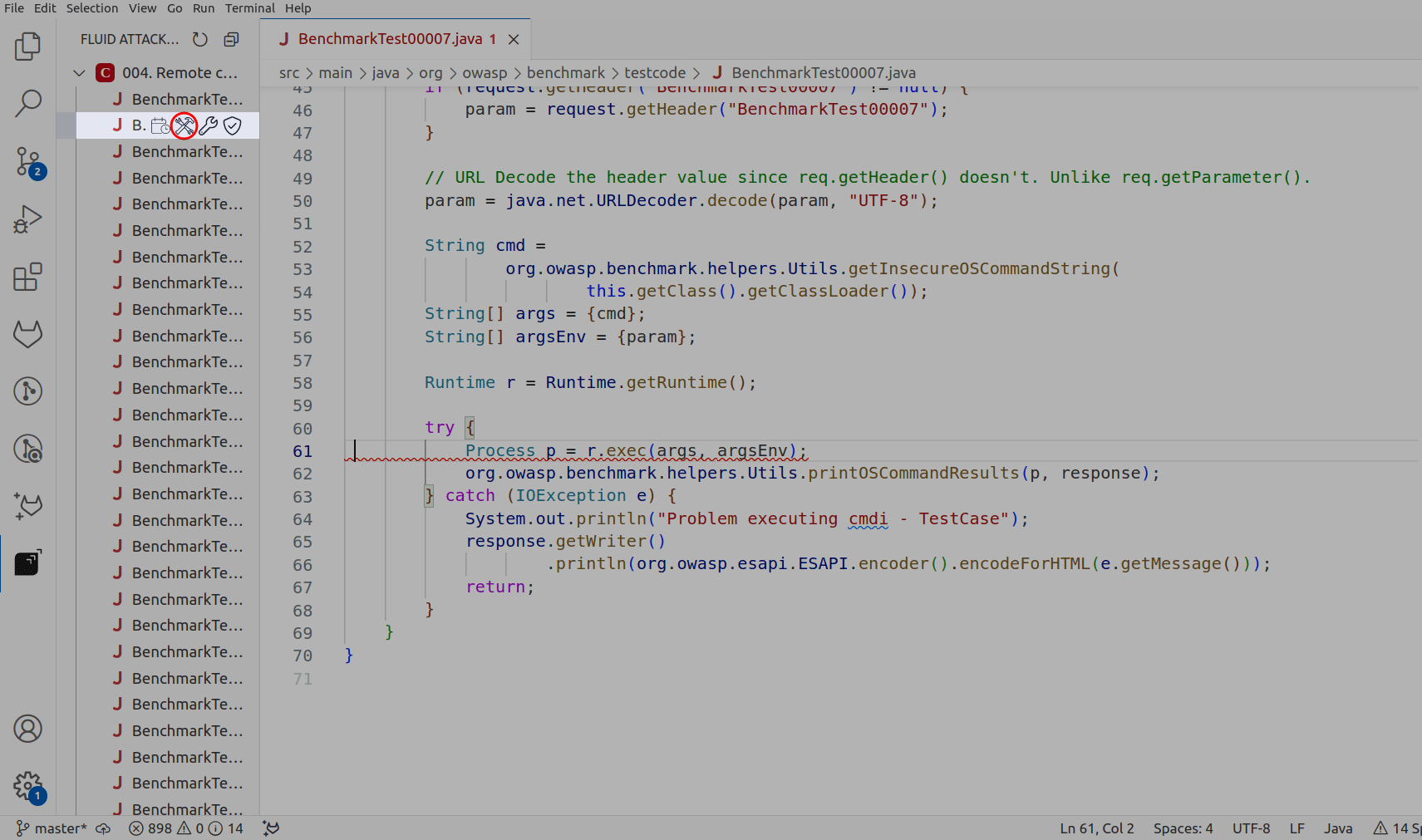Open the benchmark breadcrumb dropdown
1422x840 pixels.
click(566, 73)
